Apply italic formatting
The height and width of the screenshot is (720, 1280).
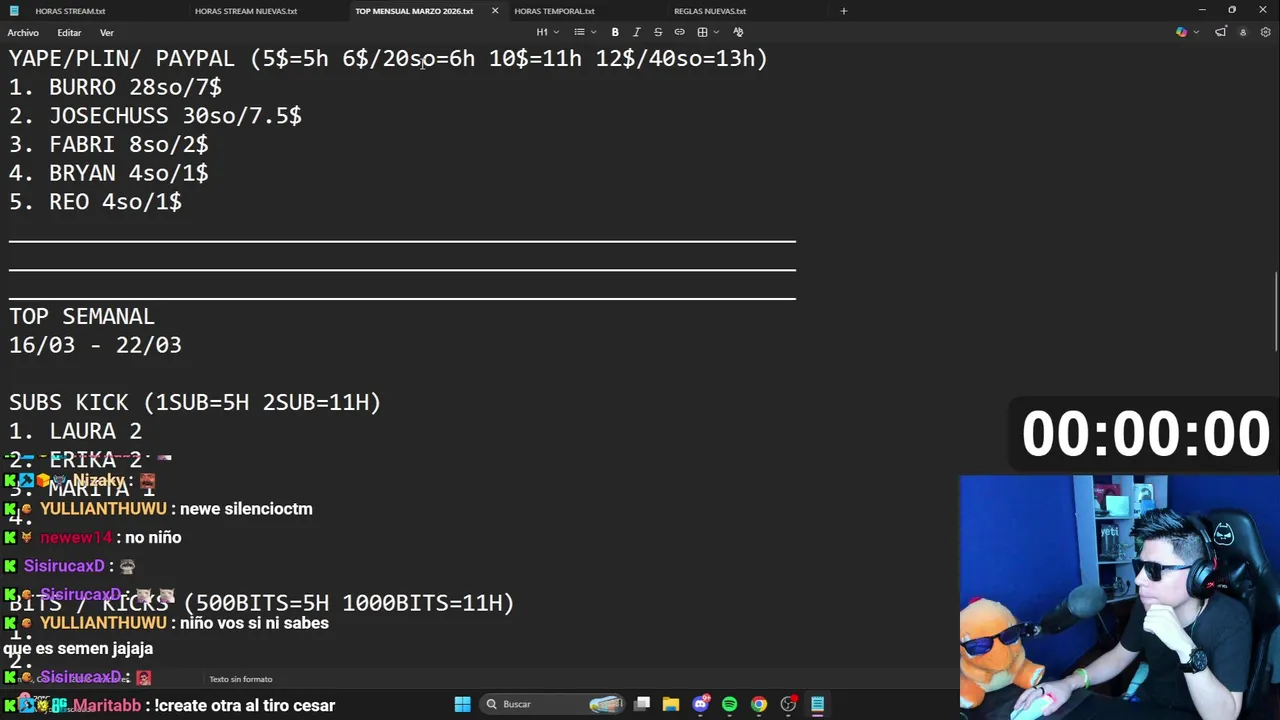[x=636, y=32]
